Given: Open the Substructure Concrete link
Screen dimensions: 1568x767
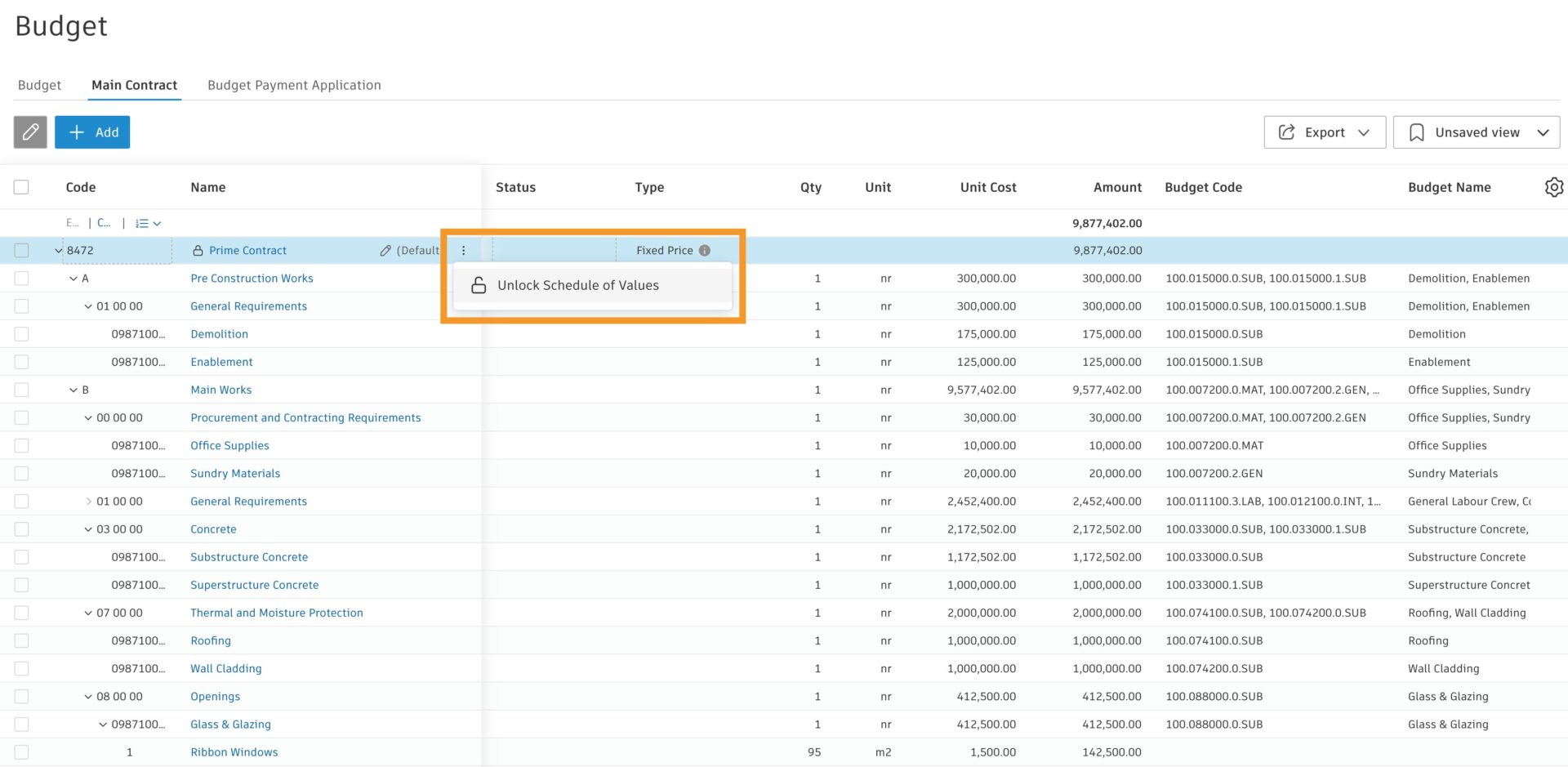Looking at the screenshot, I should point(249,556).
